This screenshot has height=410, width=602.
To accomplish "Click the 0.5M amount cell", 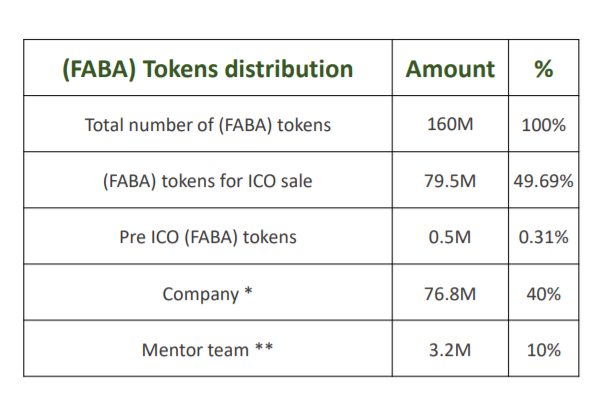I will (450, 237).
